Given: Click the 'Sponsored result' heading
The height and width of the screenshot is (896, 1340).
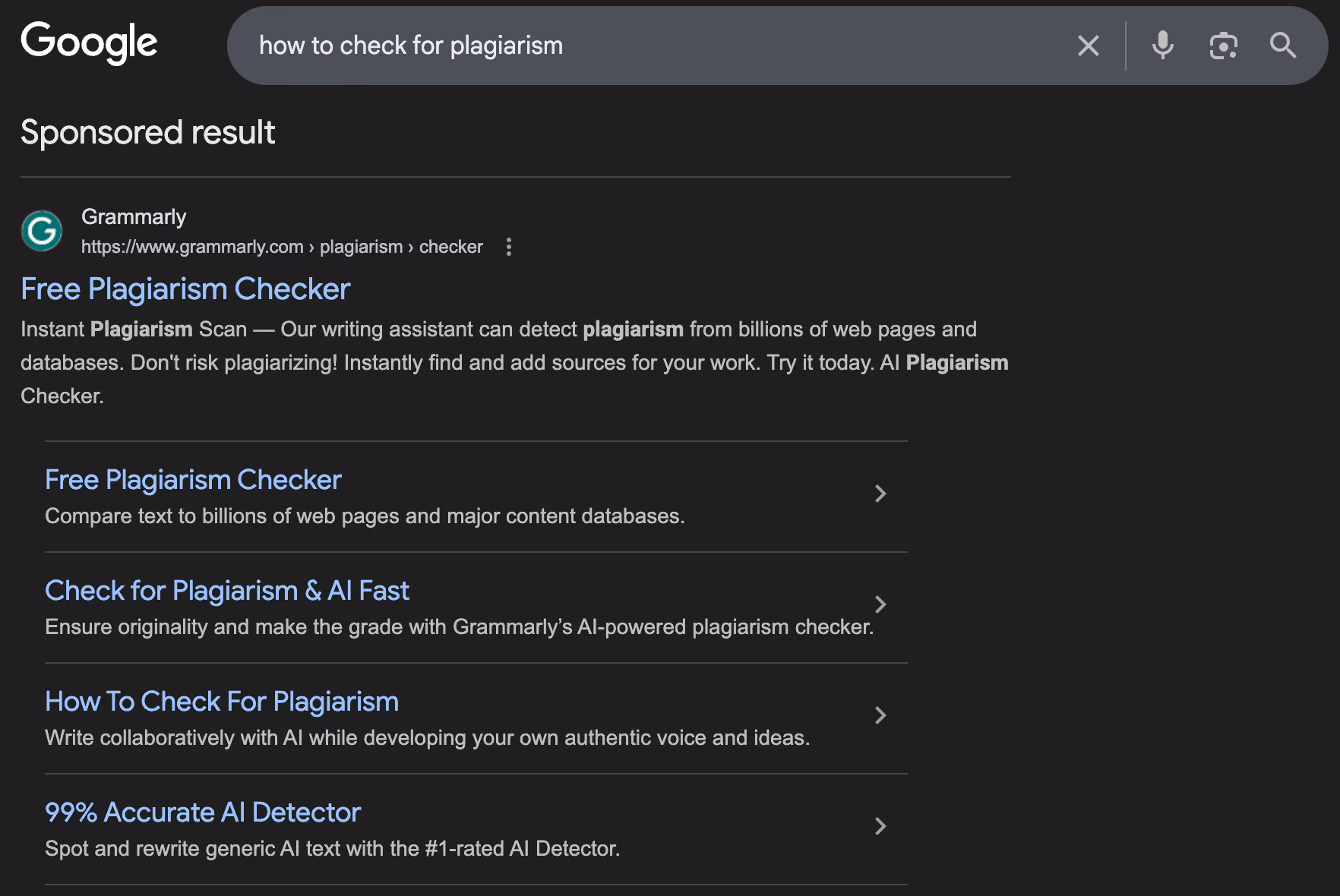Looking at the screenshot, I should (x=148, y=132).
